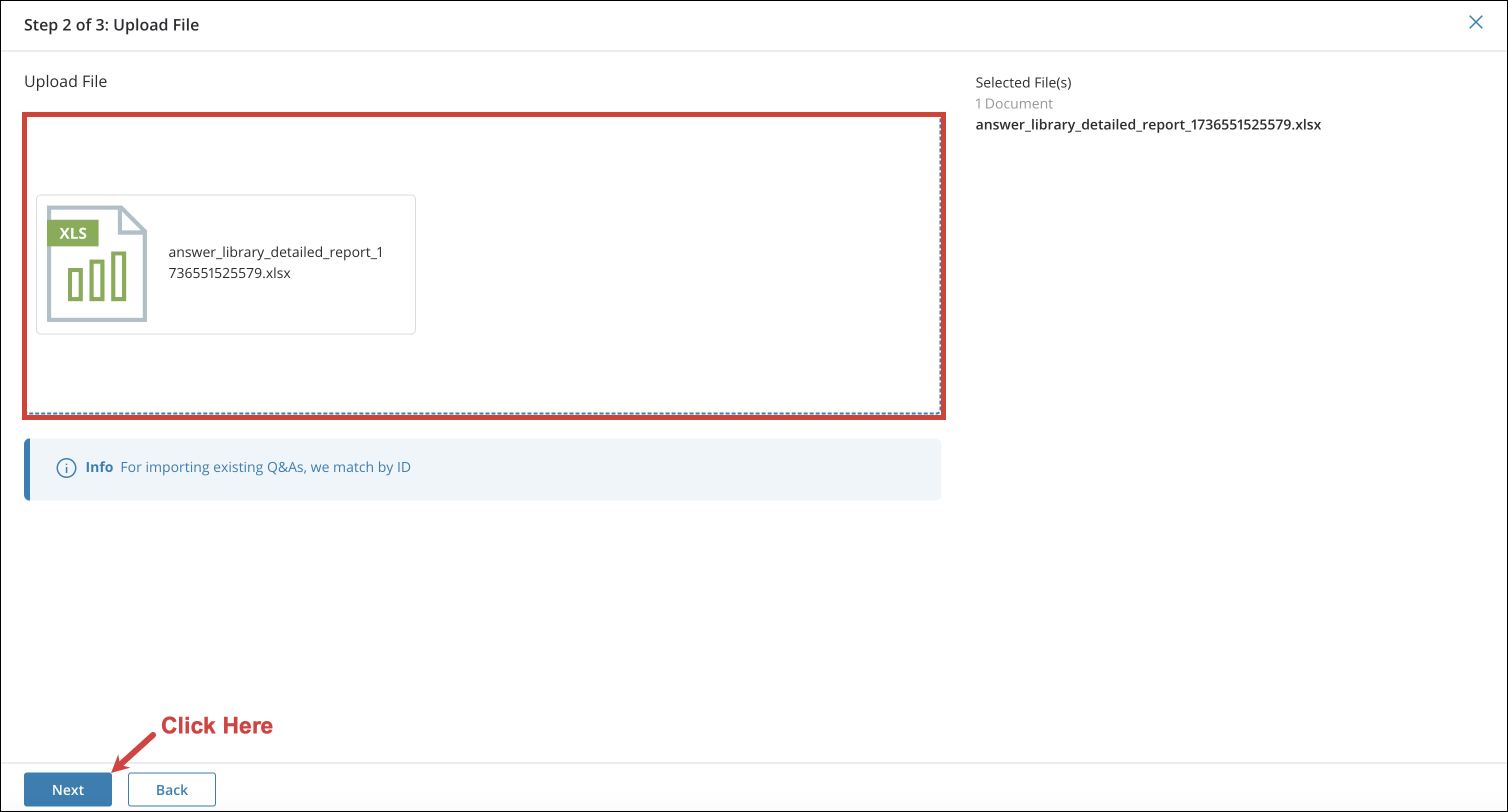Click the filename text on the uploaded file card

(275, 262)
